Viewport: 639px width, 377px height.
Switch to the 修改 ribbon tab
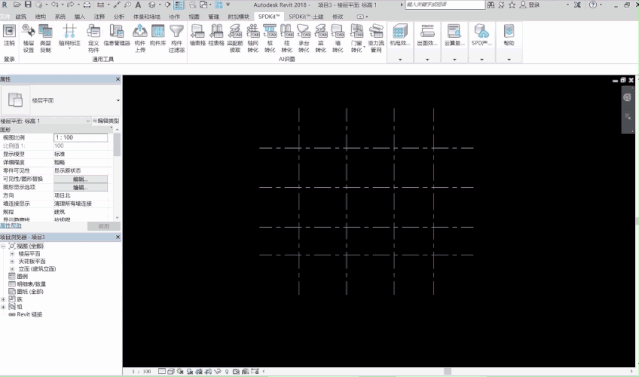pyautogui.click(x=338, y=17)
